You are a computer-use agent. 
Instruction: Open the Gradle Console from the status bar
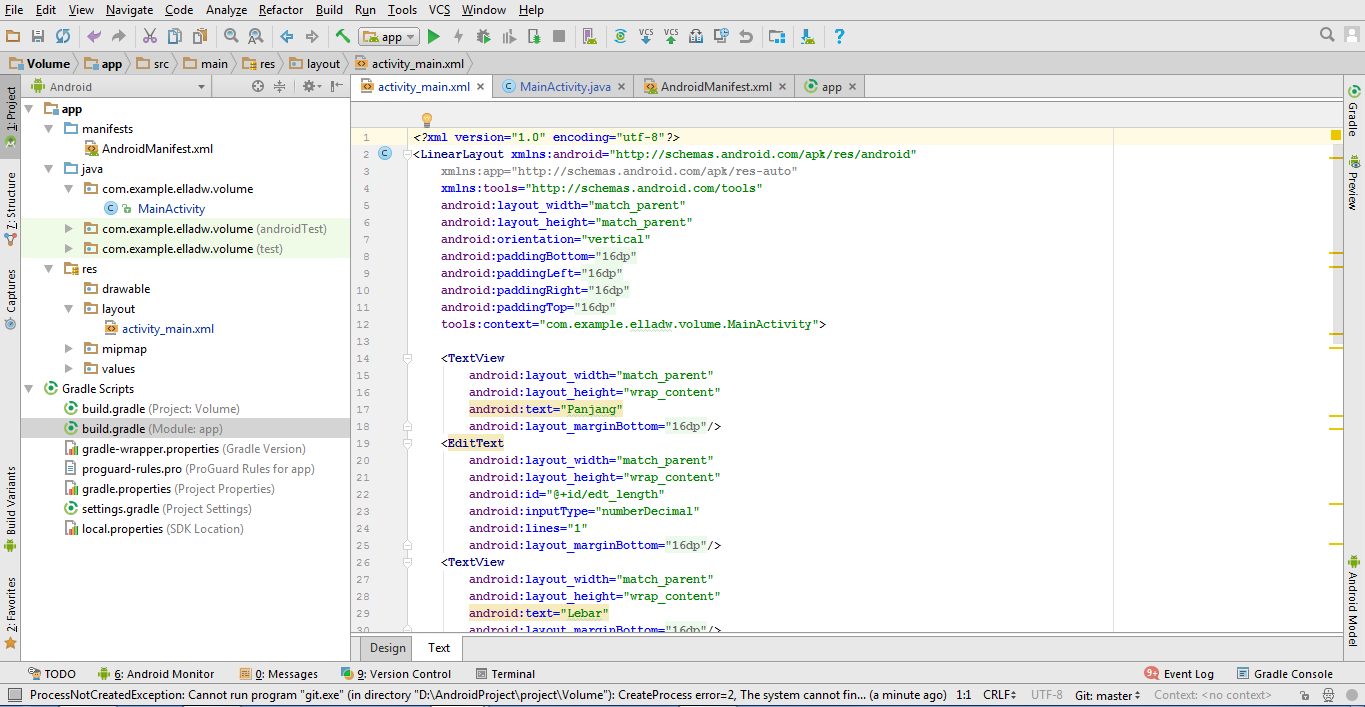coord(1290,673)
